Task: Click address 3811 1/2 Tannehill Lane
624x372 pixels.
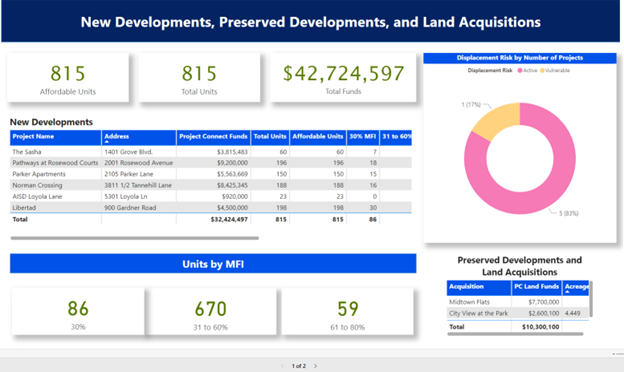Action: [138, 185]
